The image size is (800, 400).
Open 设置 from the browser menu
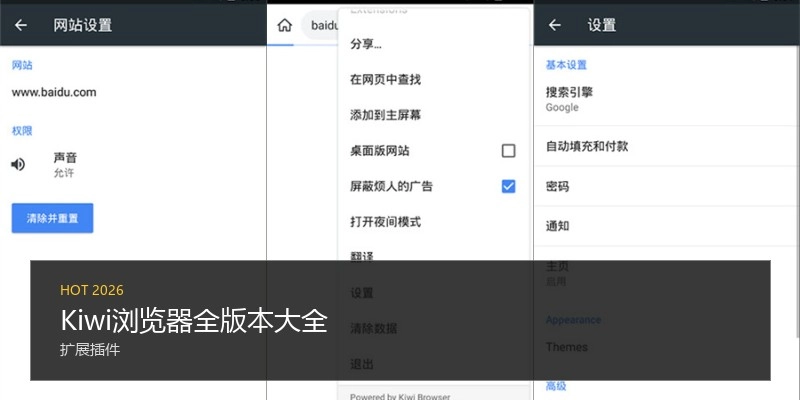tap(433, 293)
